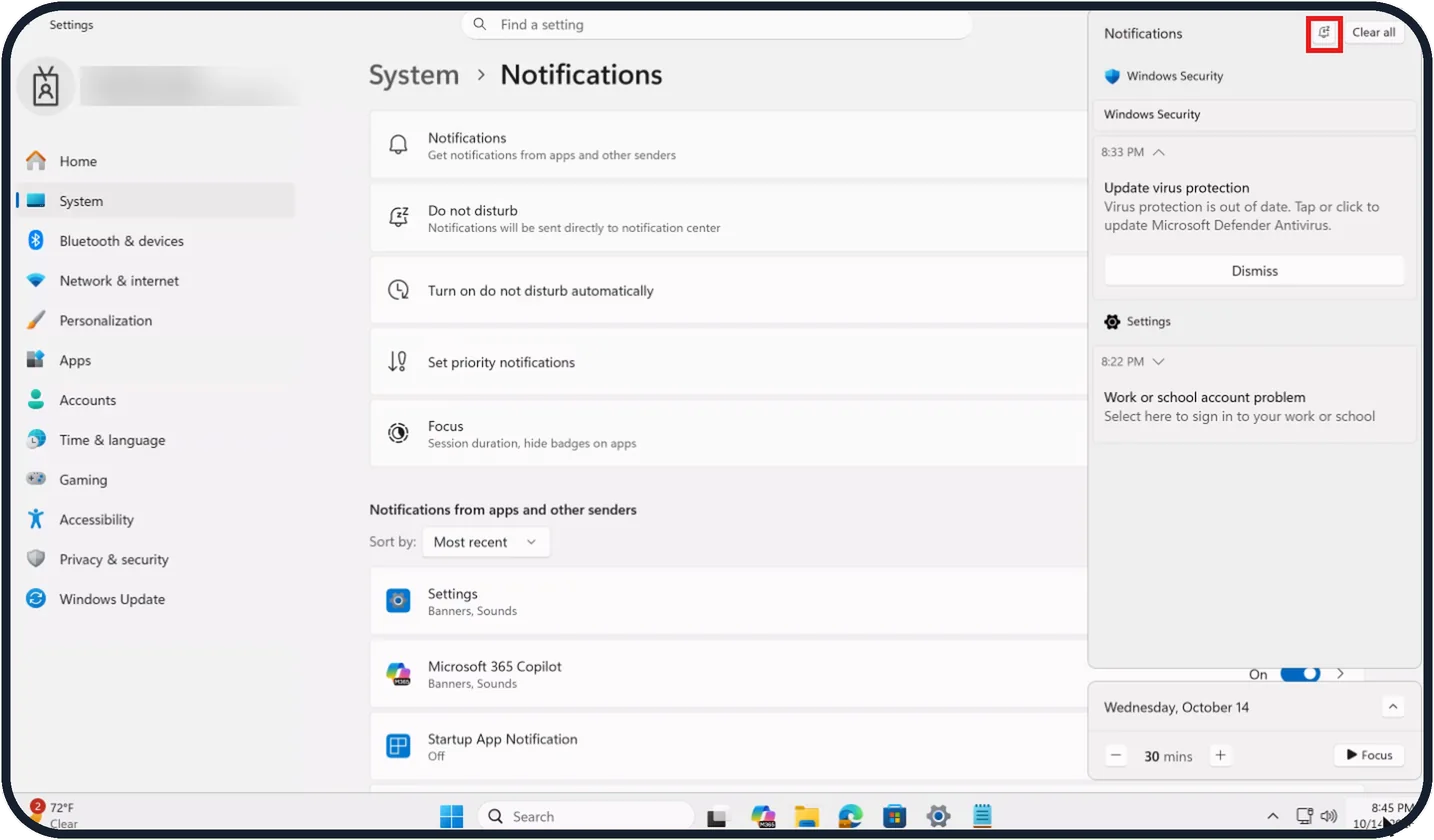Click the Settings gear icon in notification panel
The height and width of the screenshot is (840, 1434).
pos(1112,322)
